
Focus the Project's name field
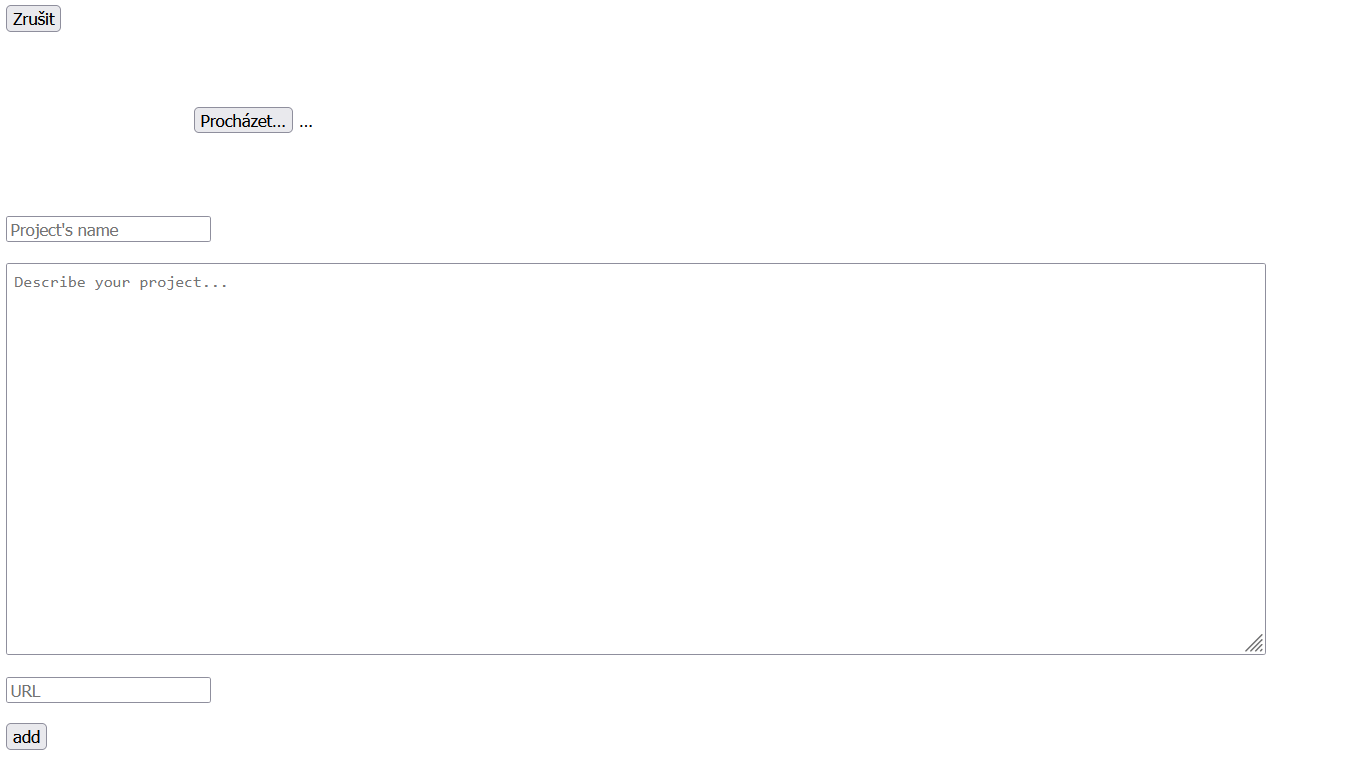point(108,230)
